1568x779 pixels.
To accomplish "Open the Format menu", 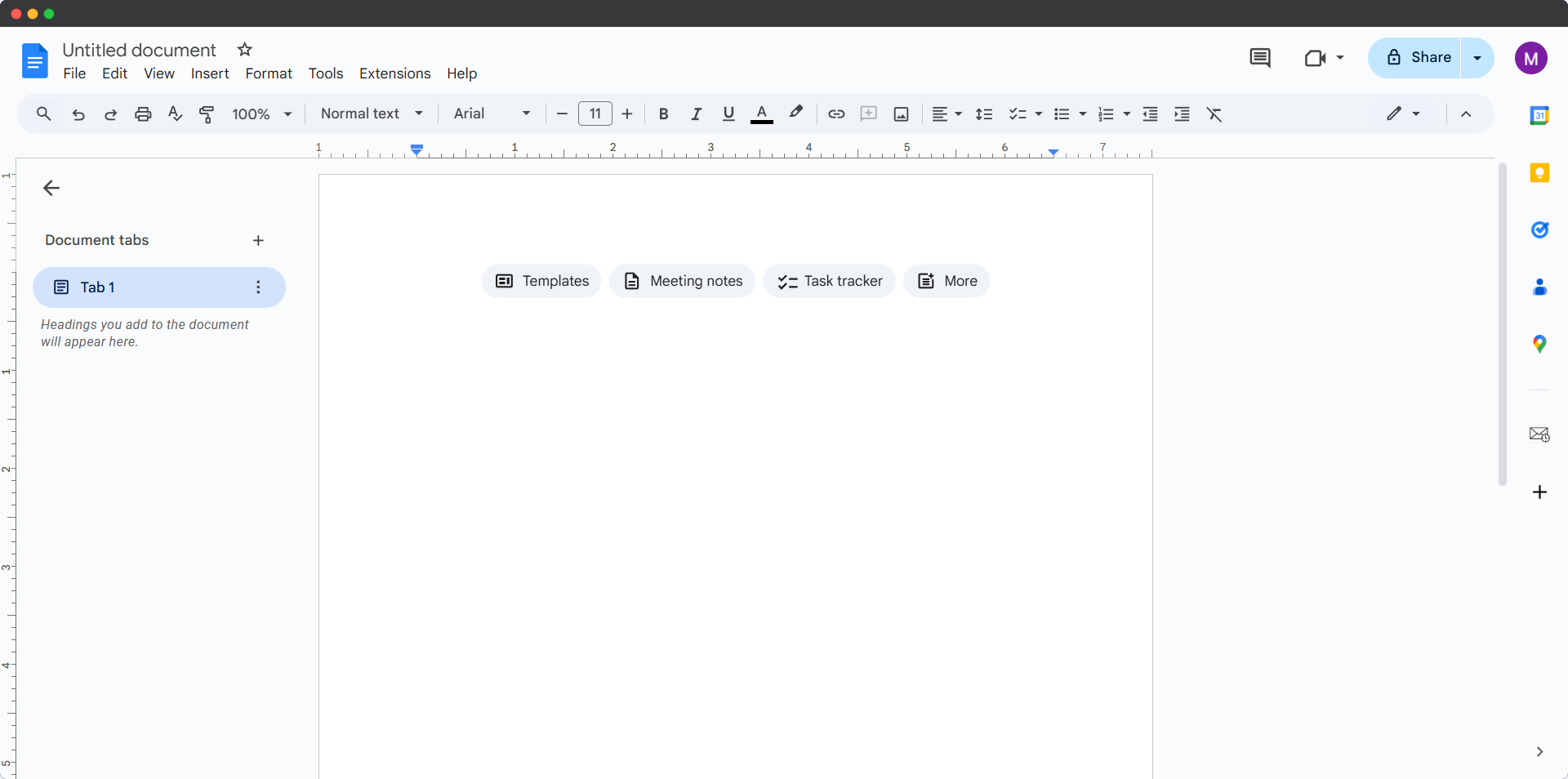I will click(x=269, y=73).
